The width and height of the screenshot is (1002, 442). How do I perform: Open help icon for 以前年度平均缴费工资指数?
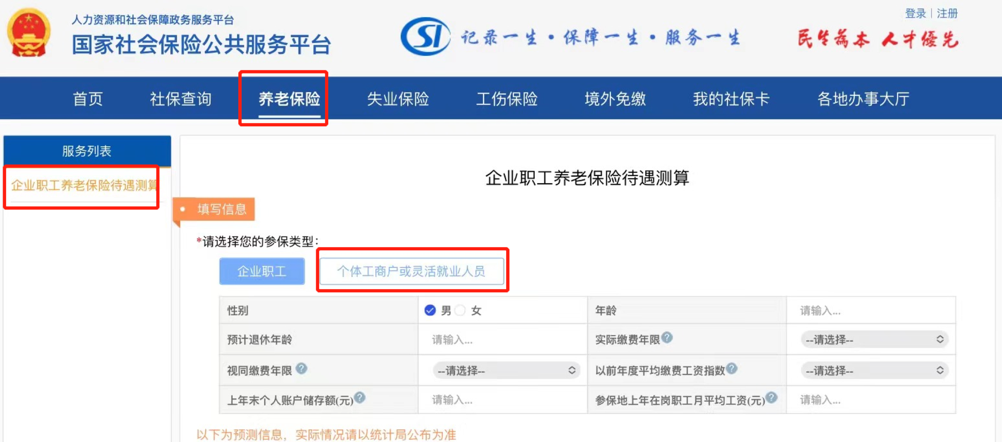point(732,369)
